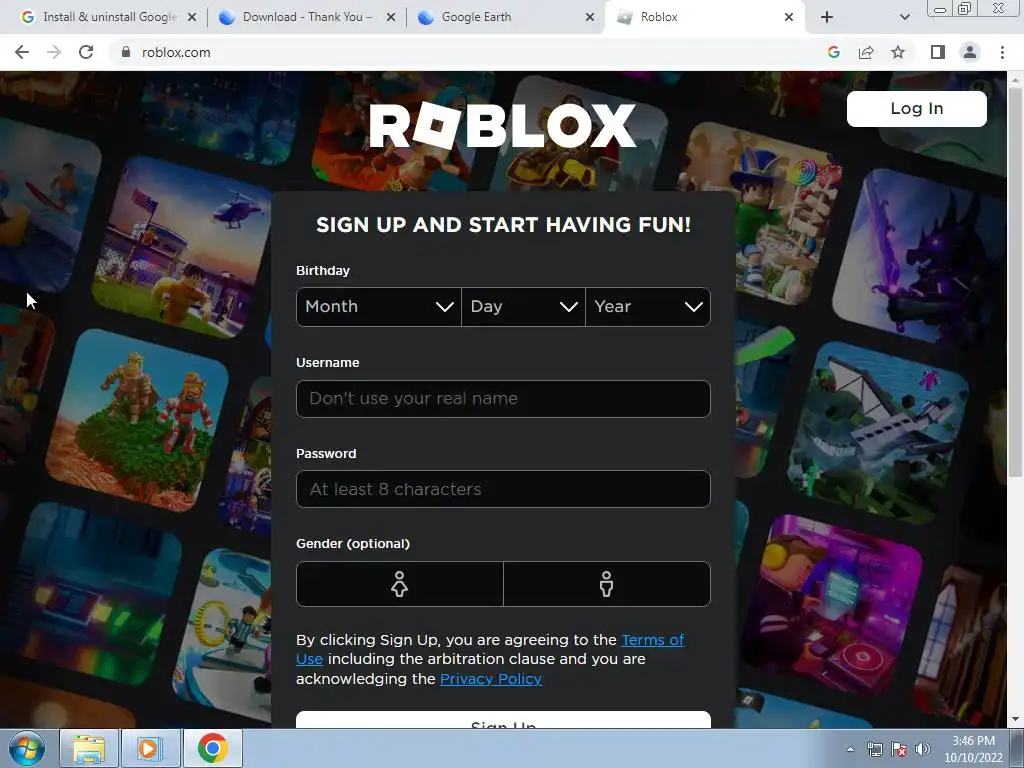Viewport: 1024px width, 768px height.
Task: Close the Install & uninstall Google tab
Action: pyautogui.click(x=192, y=18)
